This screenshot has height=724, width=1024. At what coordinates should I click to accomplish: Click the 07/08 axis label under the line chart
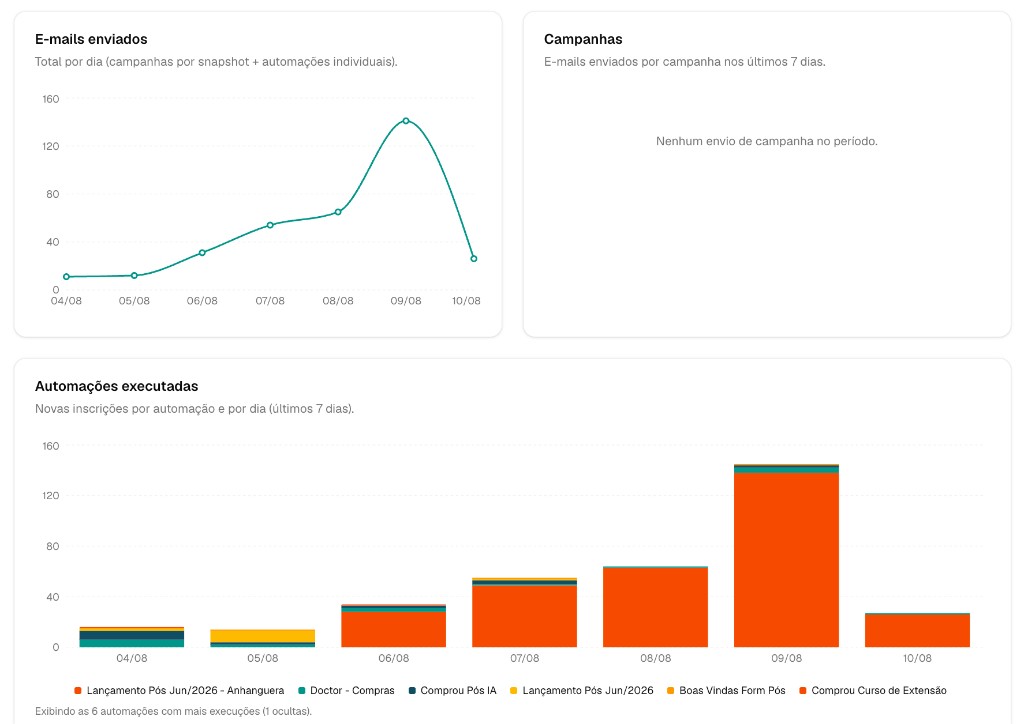(x=270, y=301)
